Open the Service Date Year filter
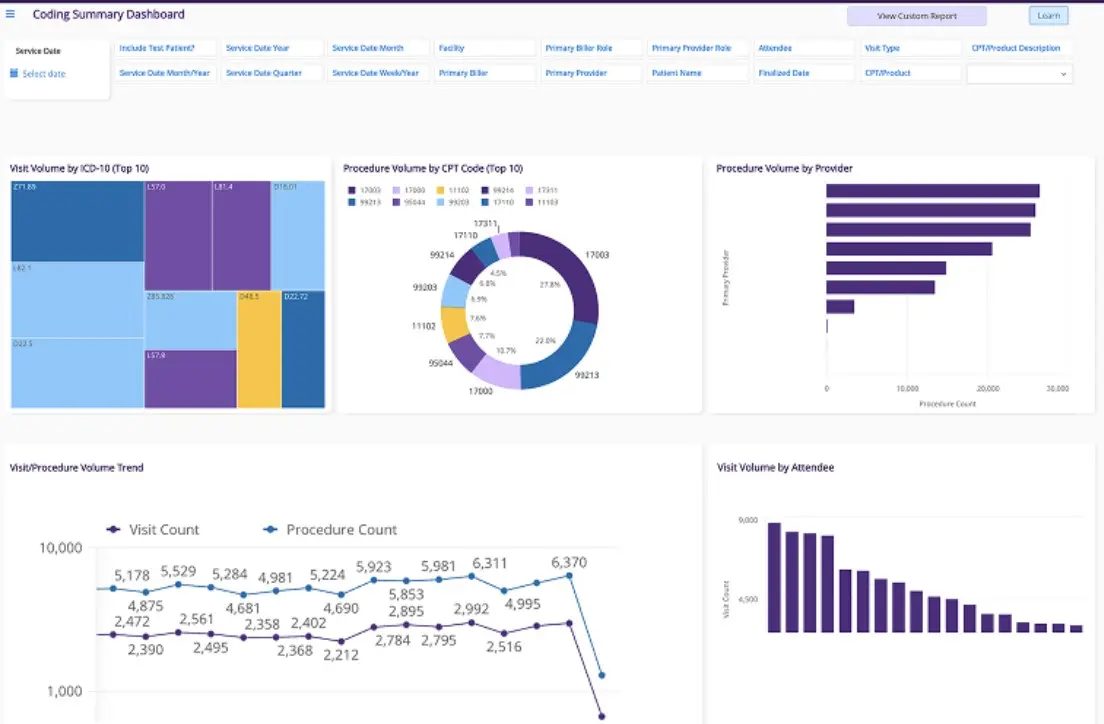 point(271,47)
